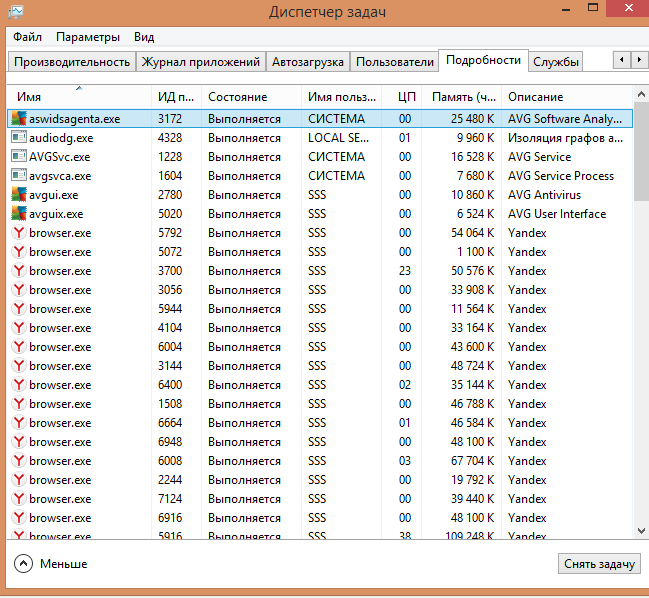649x598 pixels.
Task: Open the Параметры menu
Action: pos(88,37)
